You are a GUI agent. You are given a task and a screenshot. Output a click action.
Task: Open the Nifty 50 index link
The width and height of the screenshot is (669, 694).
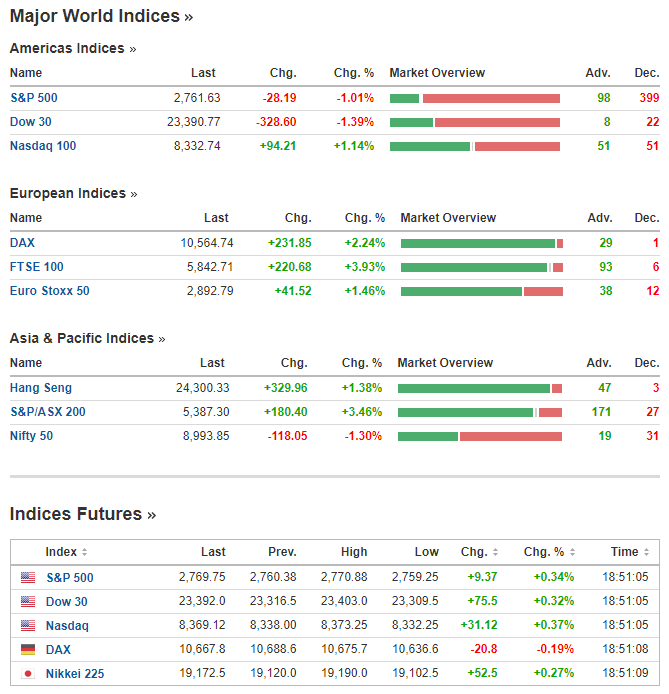pyautogui.click(x=31, y=436)
